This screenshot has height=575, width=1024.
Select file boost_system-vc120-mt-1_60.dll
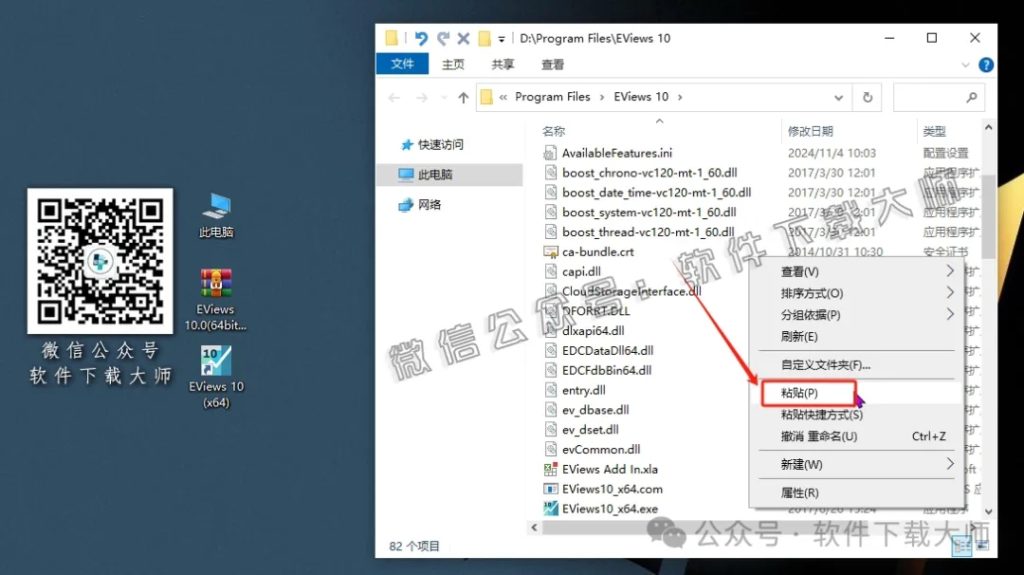[x=648, y=212]
